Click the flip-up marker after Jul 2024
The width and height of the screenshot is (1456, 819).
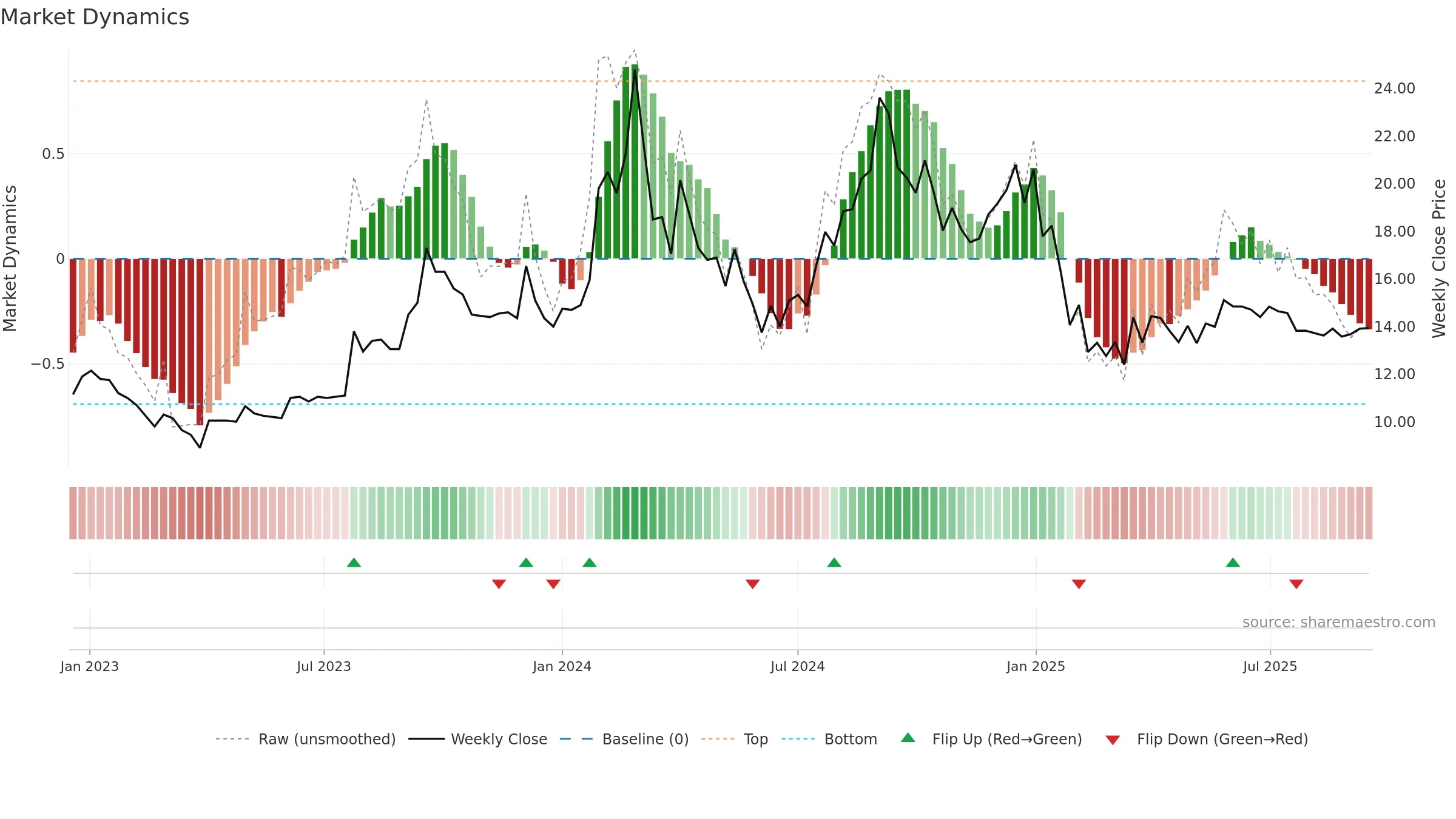[x=834, y=562]
